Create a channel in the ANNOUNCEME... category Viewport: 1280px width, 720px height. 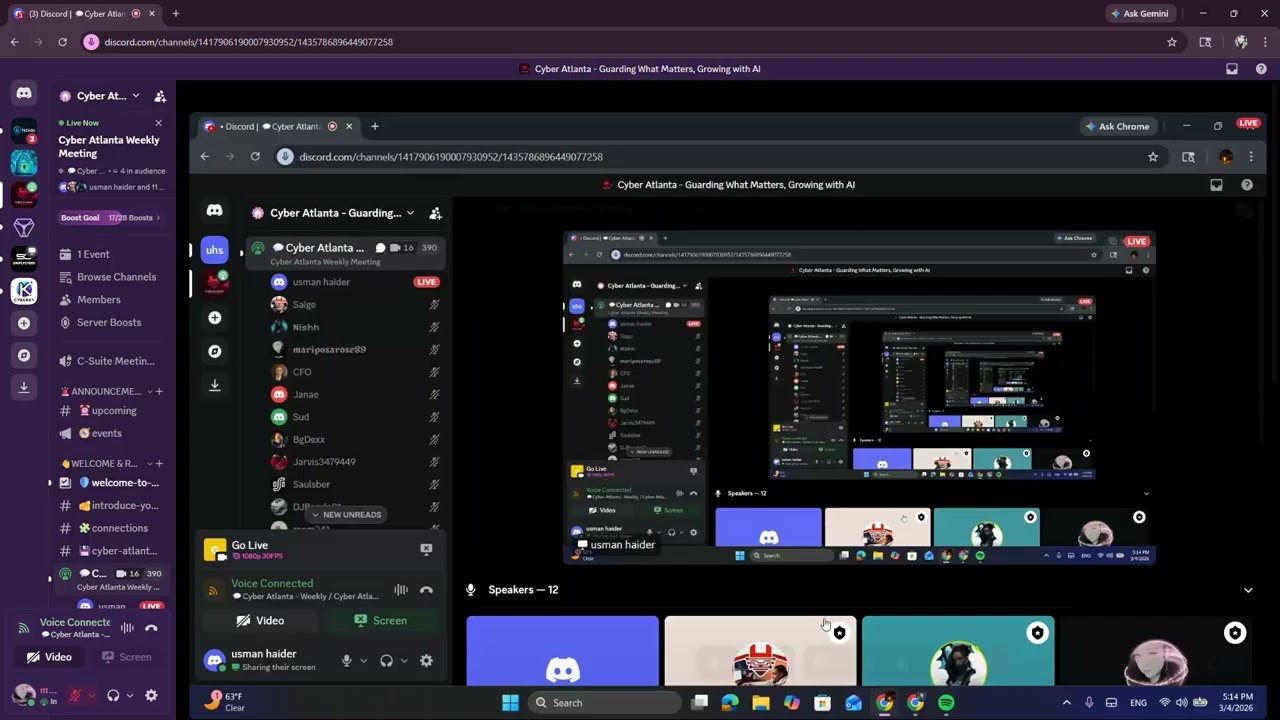158,391
